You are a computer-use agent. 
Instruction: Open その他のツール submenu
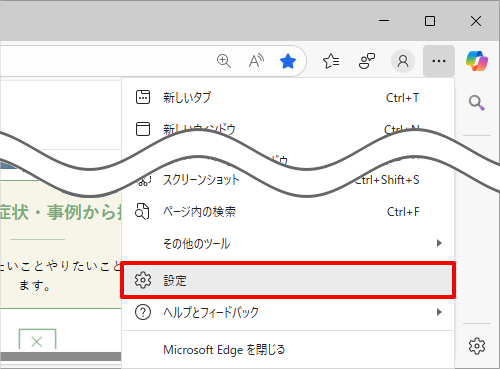(288, 244)
